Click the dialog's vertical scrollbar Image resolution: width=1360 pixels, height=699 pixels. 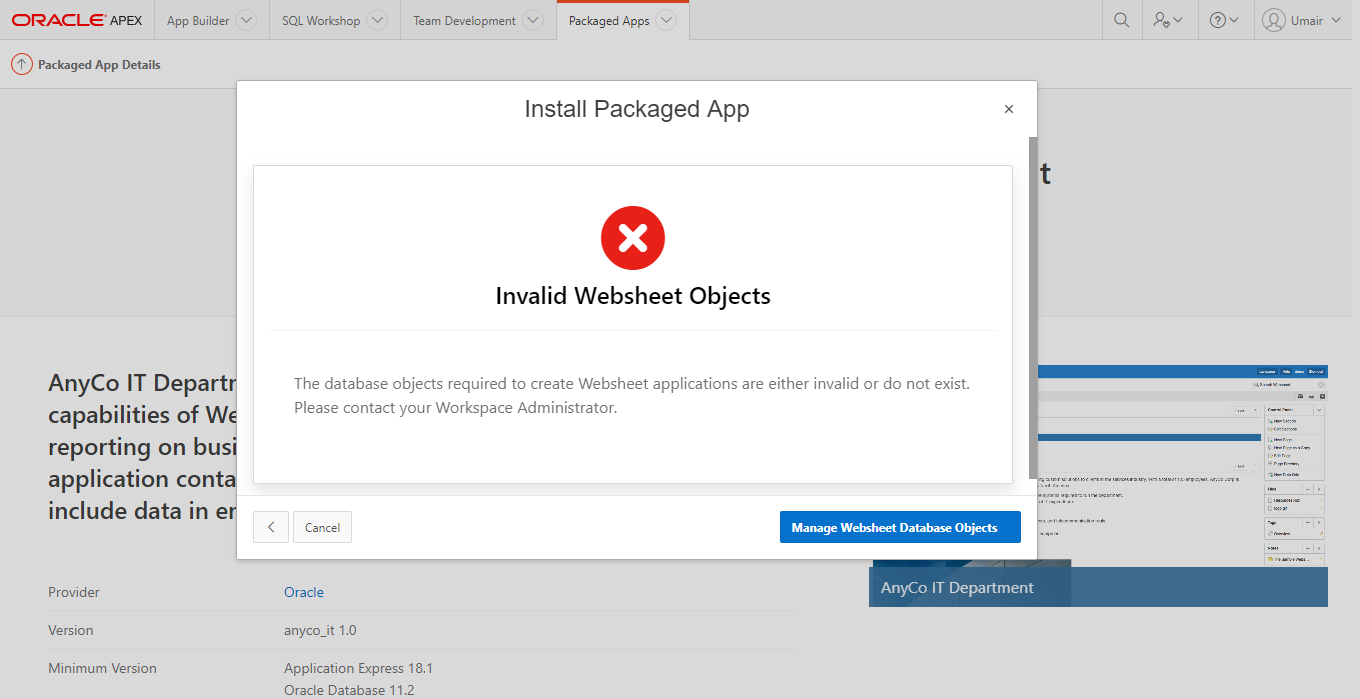click(1033, 307)
